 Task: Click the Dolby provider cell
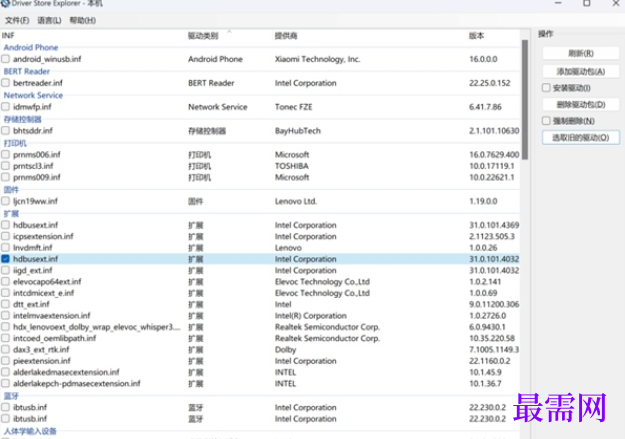285,350
